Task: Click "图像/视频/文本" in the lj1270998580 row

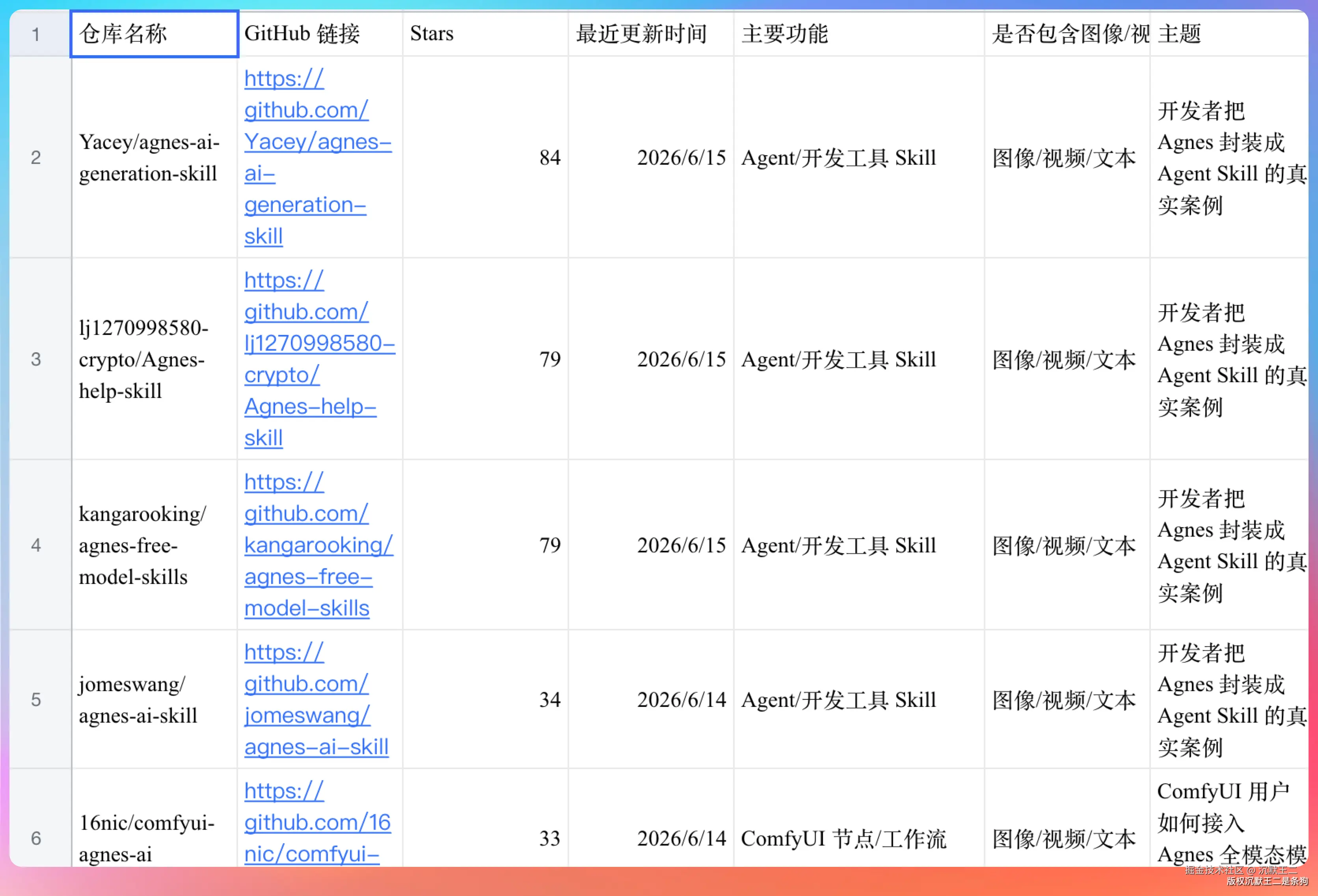Action: (x=1064, y=359)
